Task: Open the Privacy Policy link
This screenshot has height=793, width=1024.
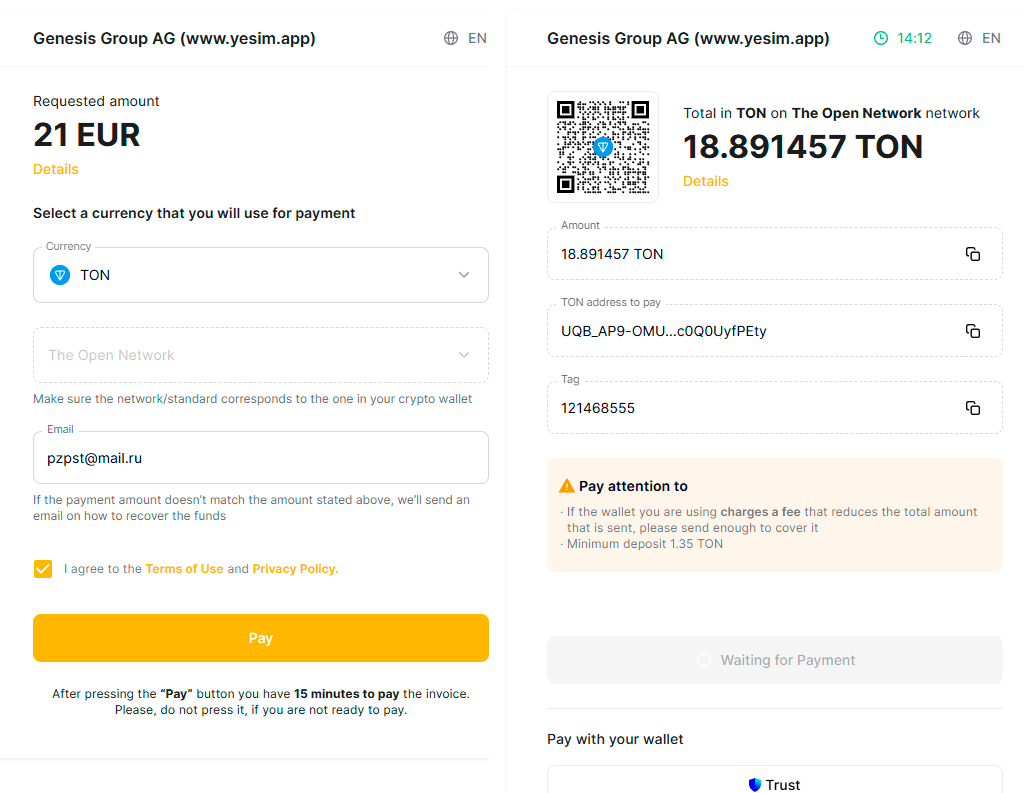Action: [x=295, y=569]
